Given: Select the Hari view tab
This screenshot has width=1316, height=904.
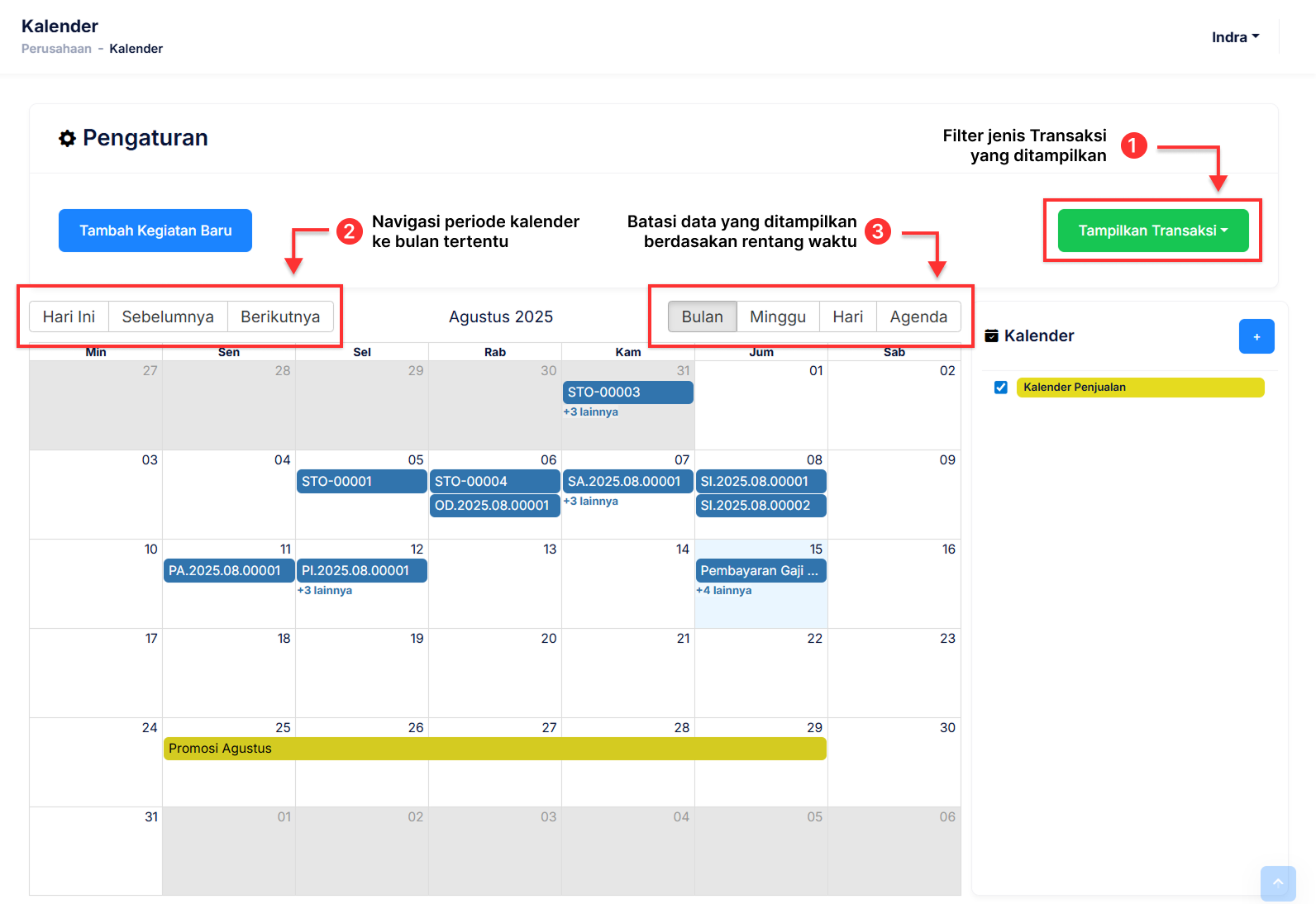Looking at the screenshot, I should (847, 316).
